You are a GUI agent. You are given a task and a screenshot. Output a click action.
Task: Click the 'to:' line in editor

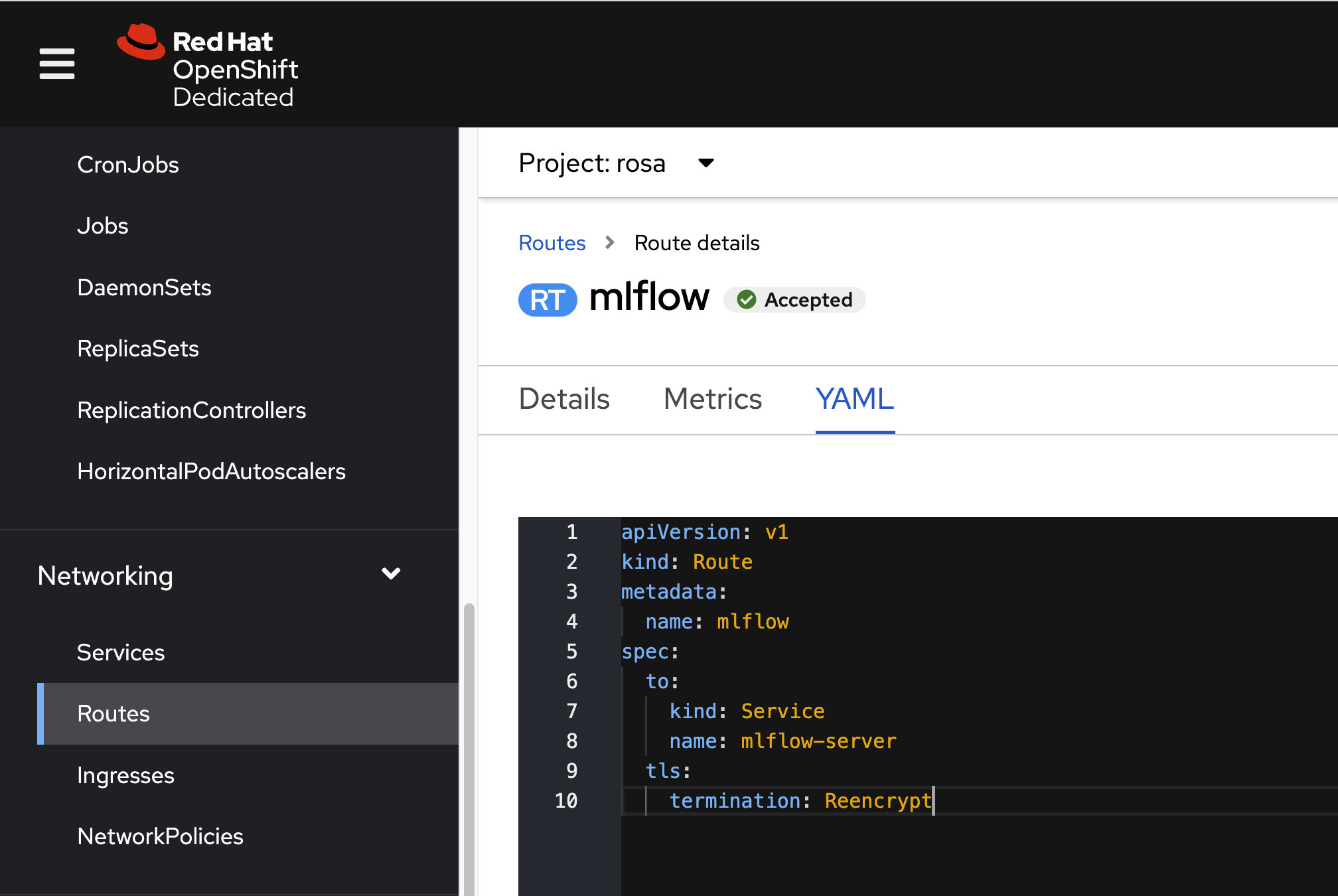coord(662,682)
